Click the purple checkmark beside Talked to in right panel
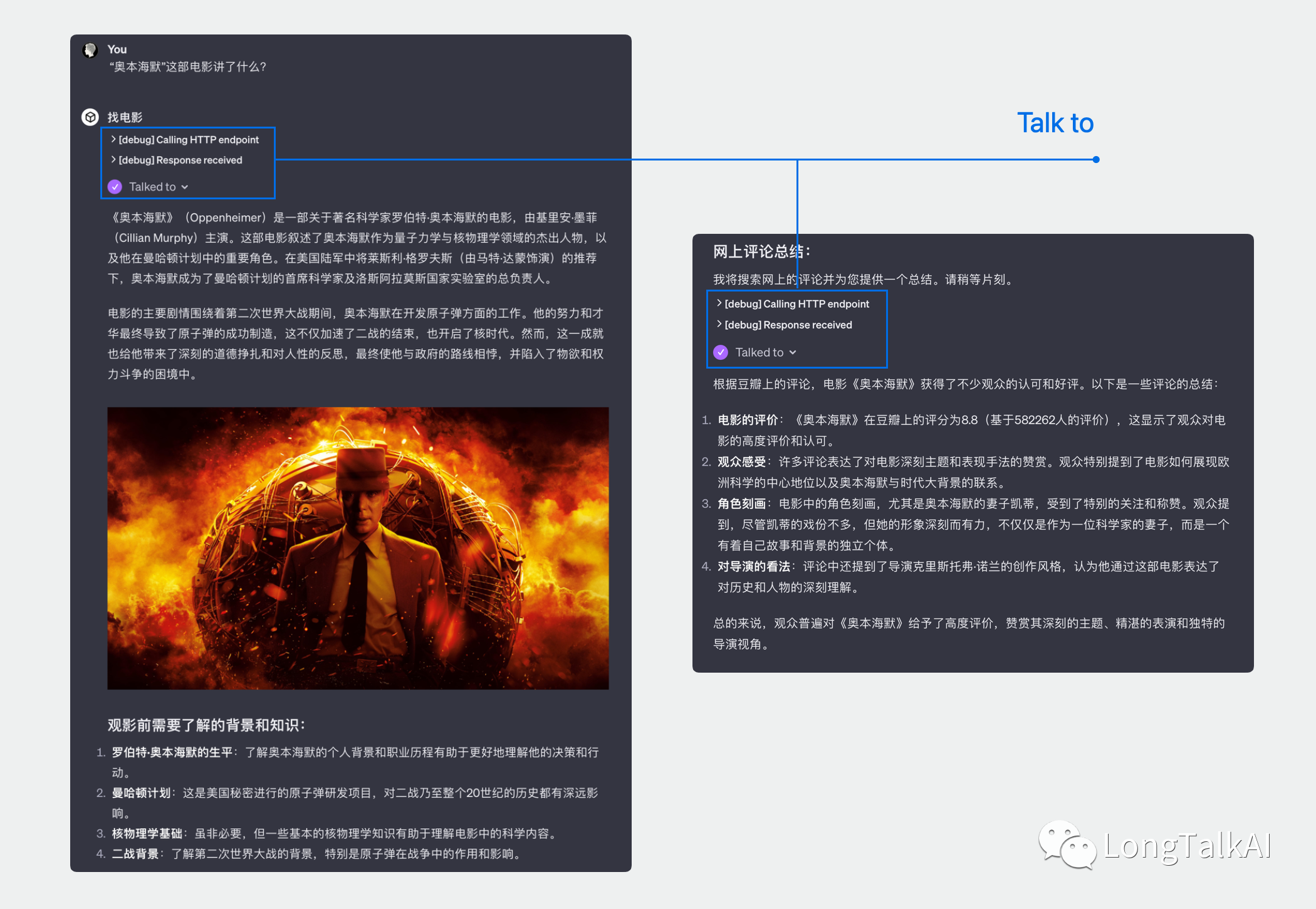Screen dimensions: 1316x909 [x=721, y=352]
